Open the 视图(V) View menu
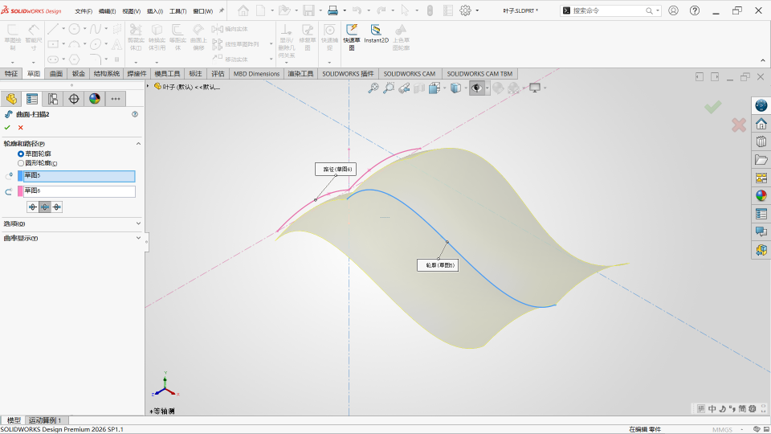This screenshot has width=771, height=434. point(131,11)
